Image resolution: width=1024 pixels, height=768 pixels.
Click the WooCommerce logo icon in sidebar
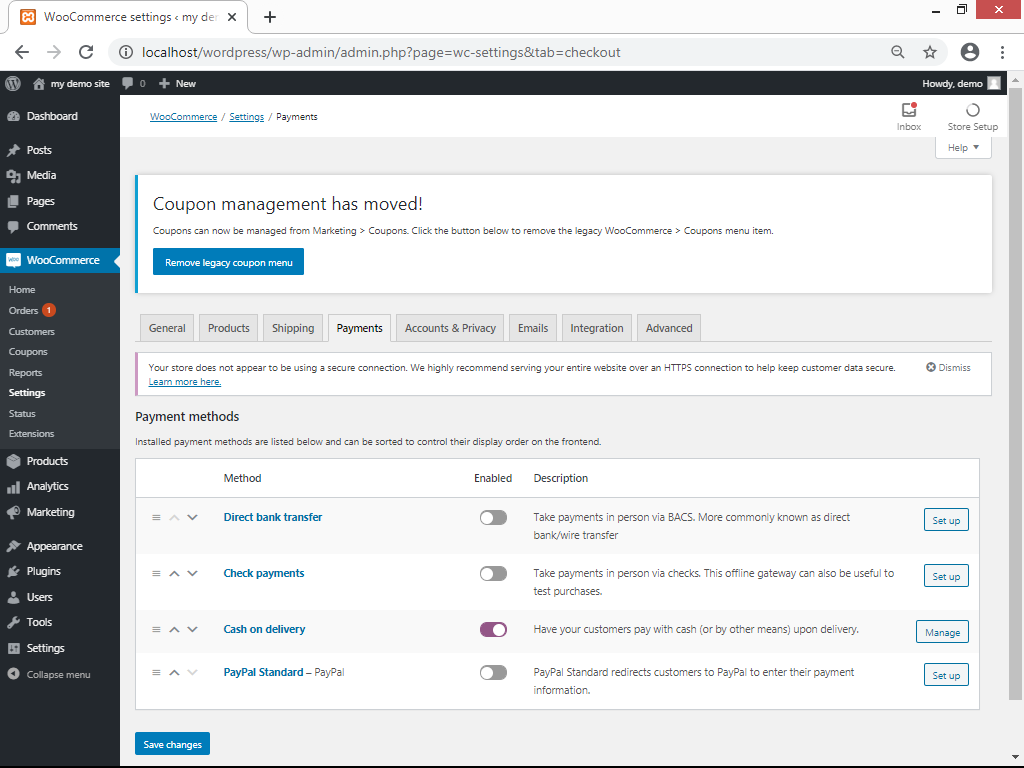pyautogui.click(x=14, y=260)
